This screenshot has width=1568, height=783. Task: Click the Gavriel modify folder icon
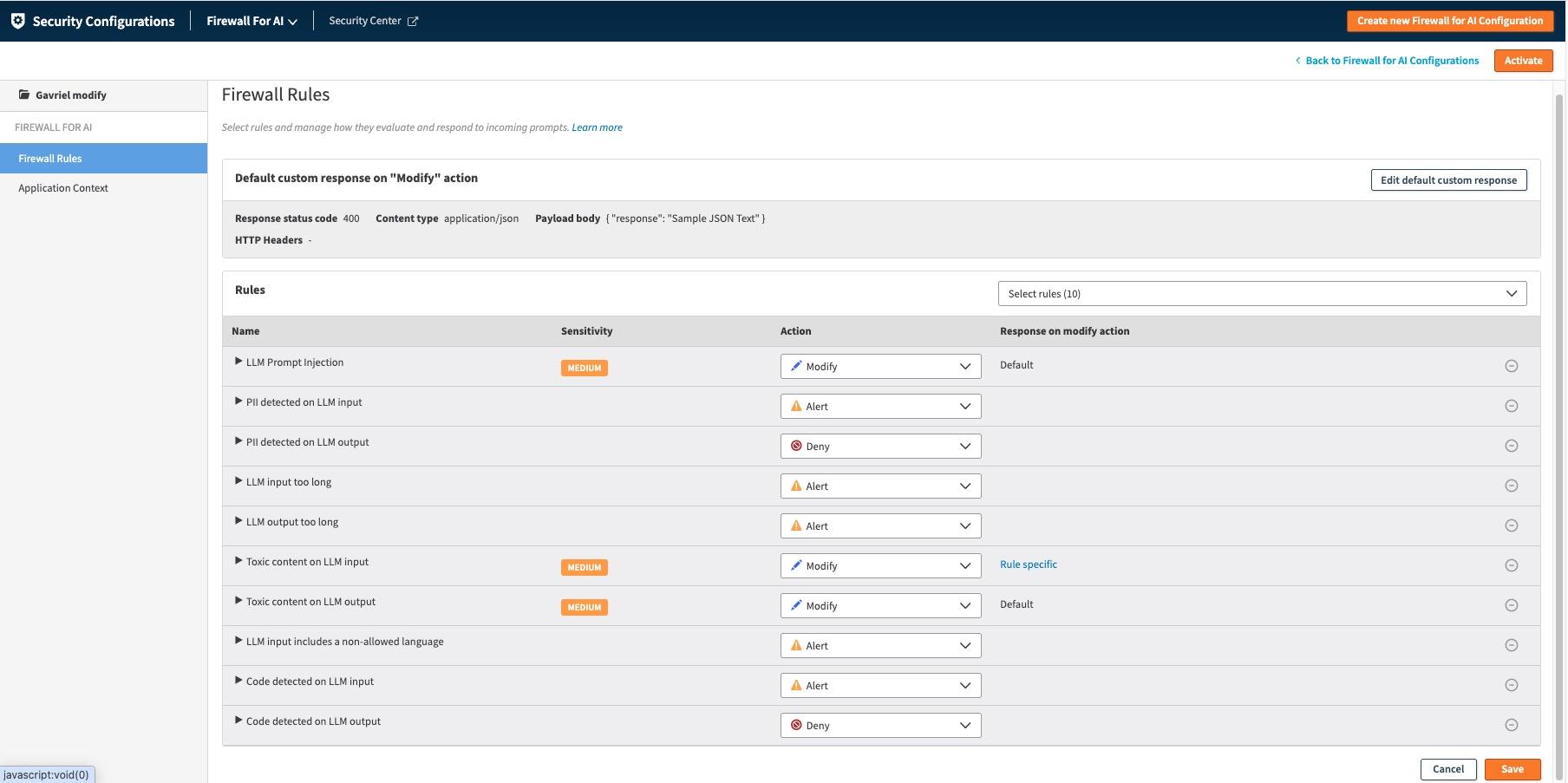(24, 95)
